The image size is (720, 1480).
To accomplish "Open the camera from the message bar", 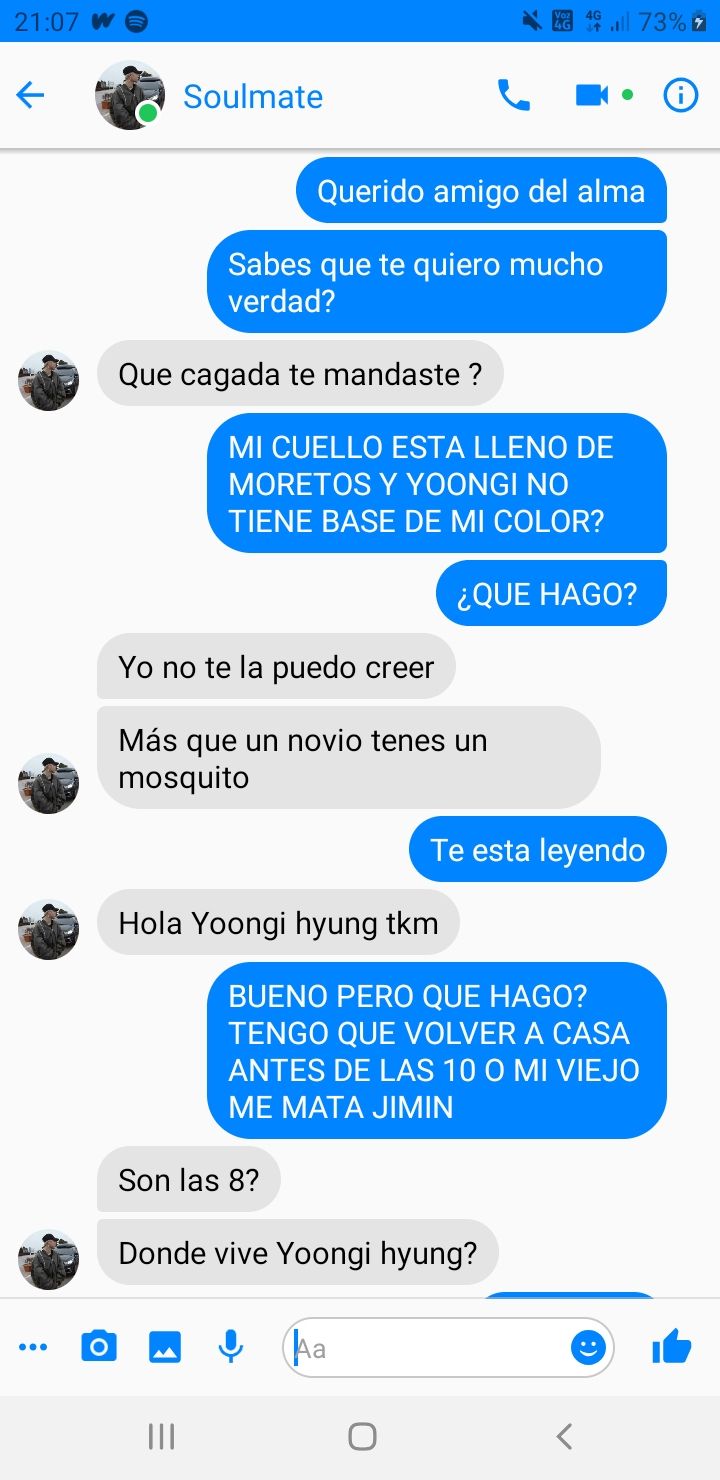I will 98,1348.
